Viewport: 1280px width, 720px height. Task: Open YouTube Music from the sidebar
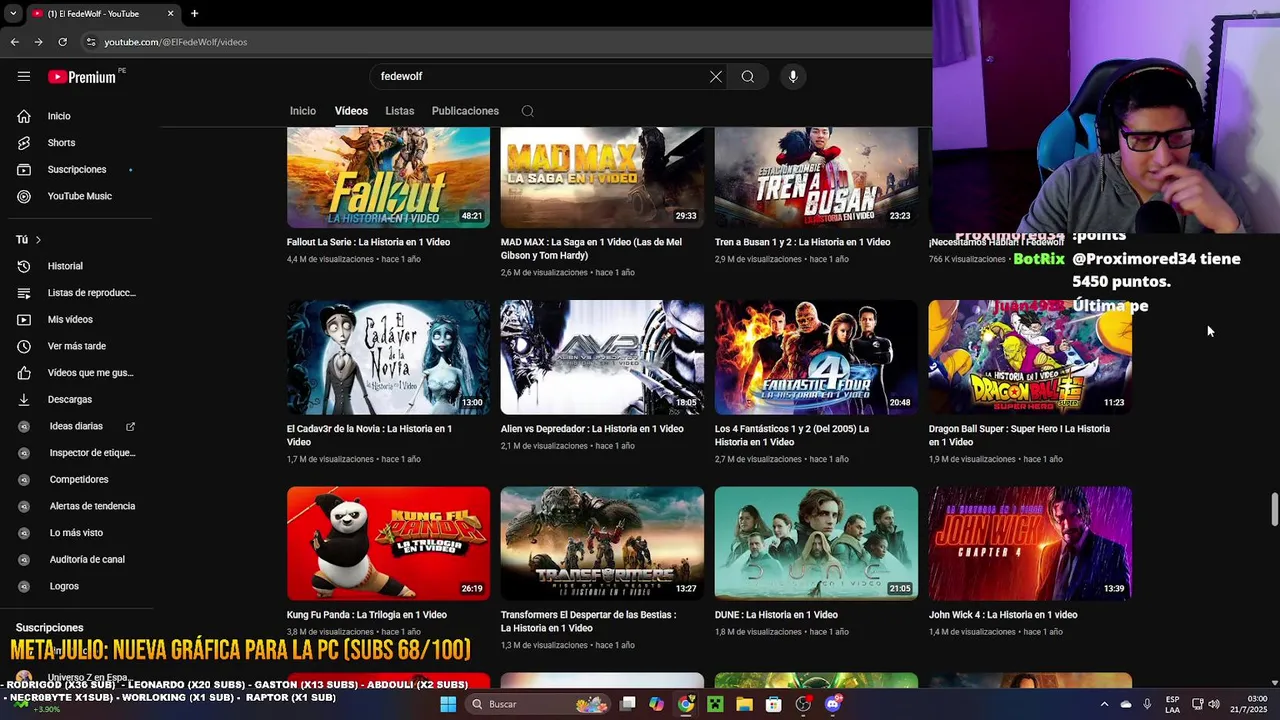coord(80,196)
